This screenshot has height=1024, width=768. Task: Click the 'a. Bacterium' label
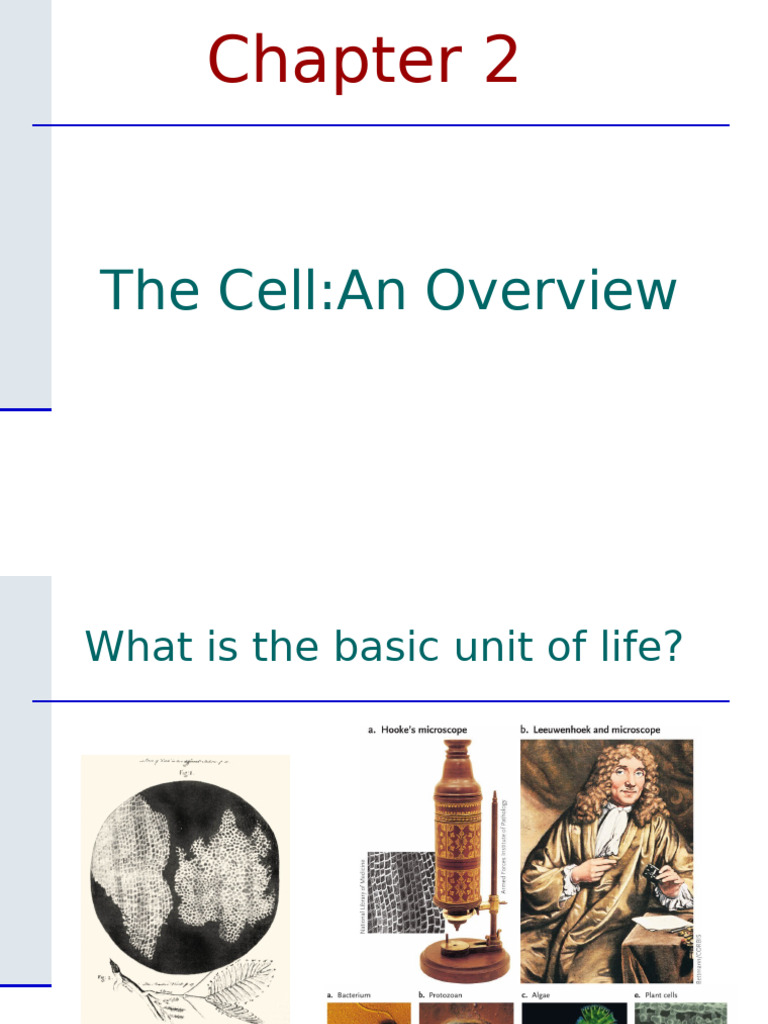(x=349, y=995)
